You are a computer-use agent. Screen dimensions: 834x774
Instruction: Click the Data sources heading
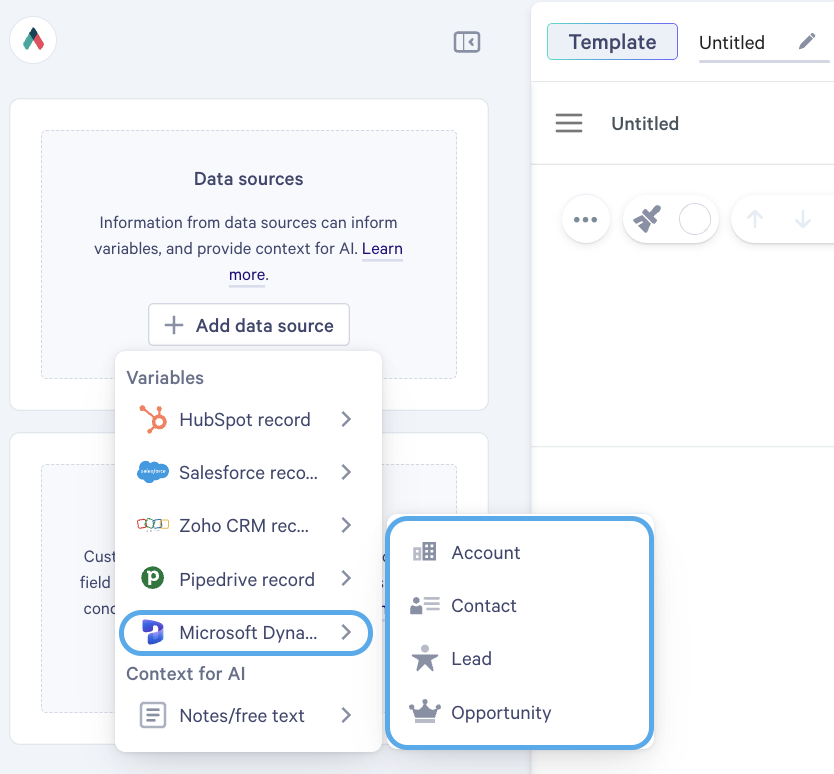pos(248,179)
